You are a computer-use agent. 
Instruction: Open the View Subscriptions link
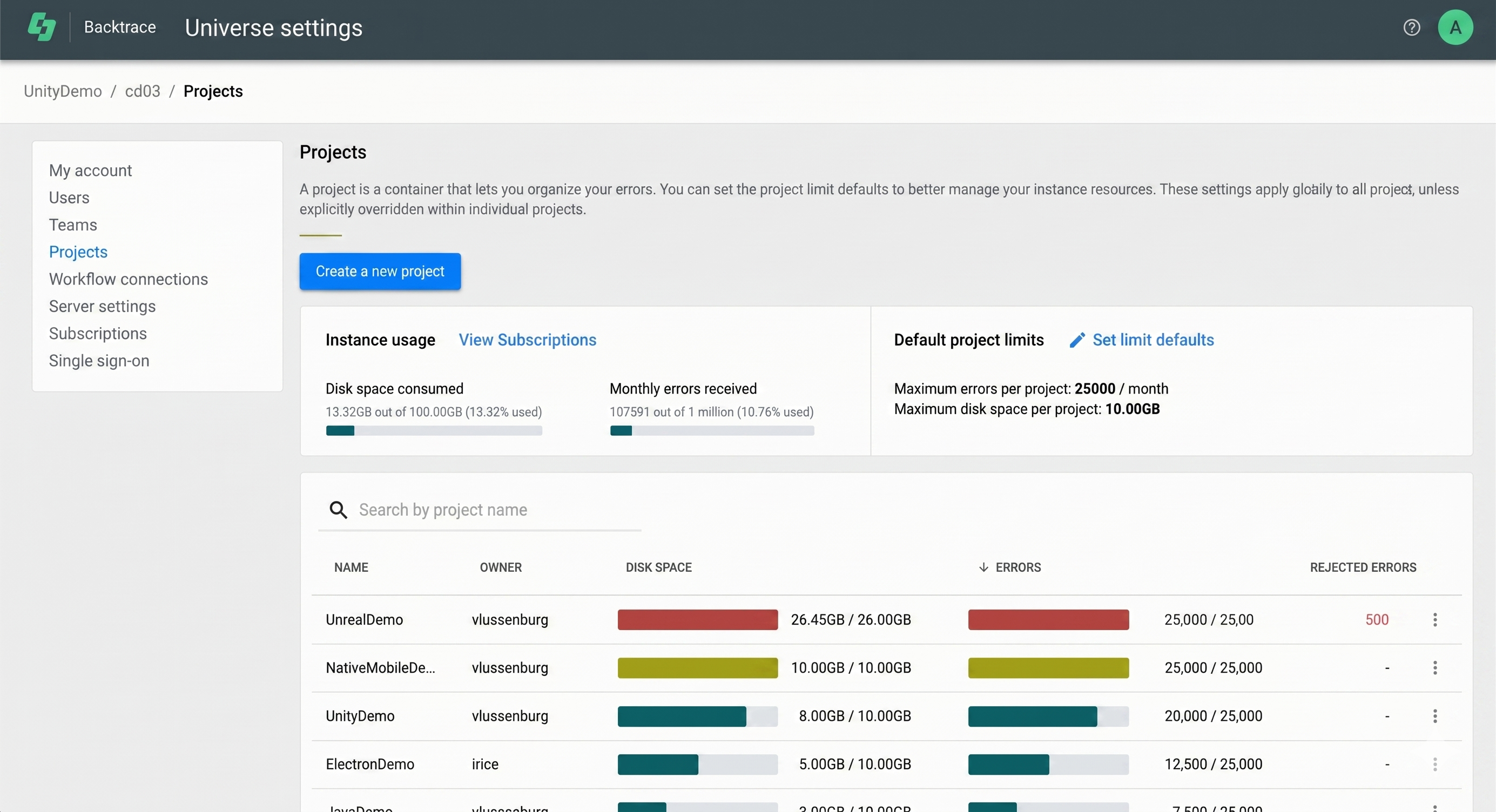pos(527,340)
